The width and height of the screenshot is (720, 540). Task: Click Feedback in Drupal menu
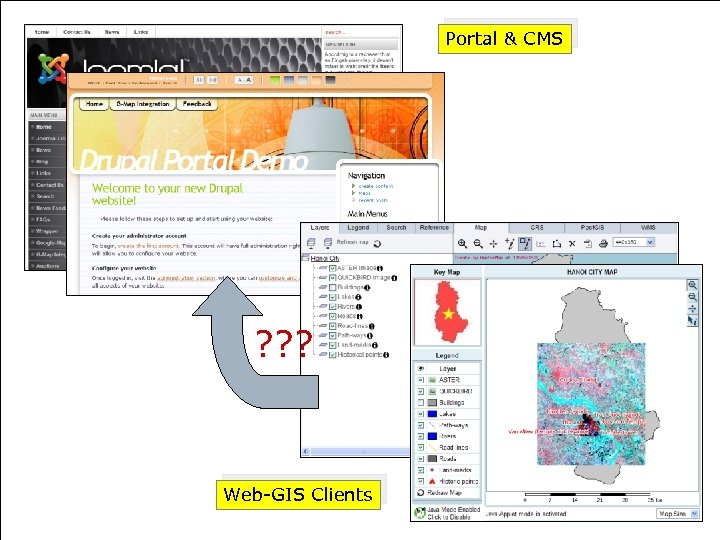[197, 104]
